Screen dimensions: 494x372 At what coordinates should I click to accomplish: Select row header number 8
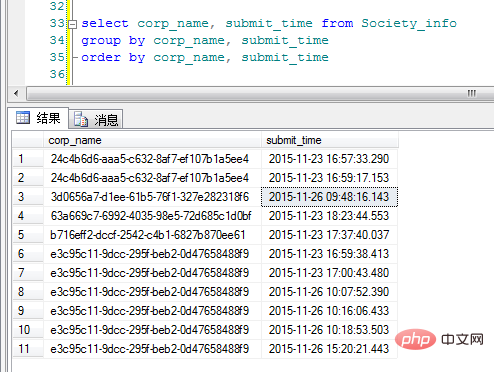tap(28, 292)
